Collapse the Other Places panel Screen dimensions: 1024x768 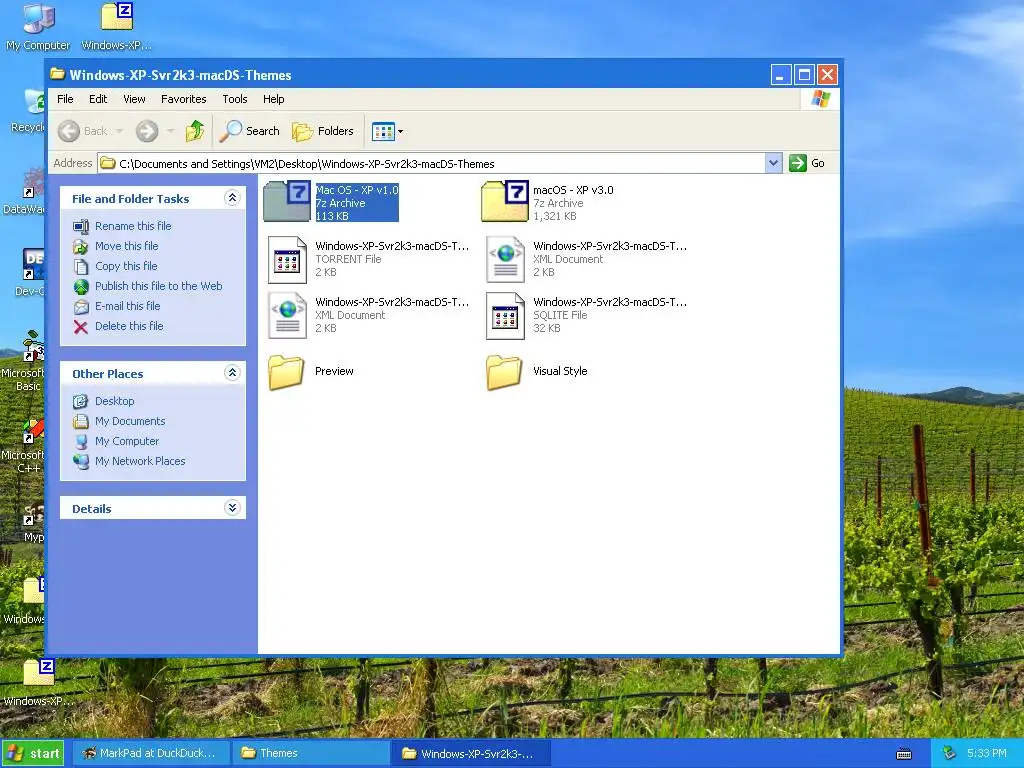tap(232, 372)
